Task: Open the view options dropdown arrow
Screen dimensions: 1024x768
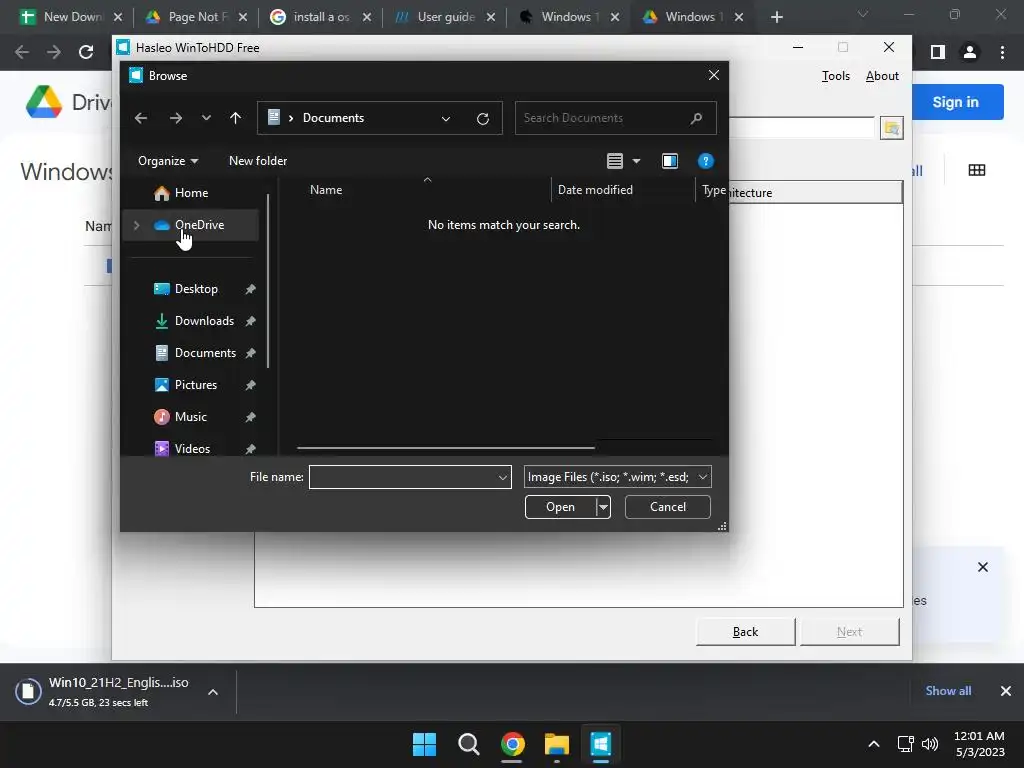Action: pos(637,161)
